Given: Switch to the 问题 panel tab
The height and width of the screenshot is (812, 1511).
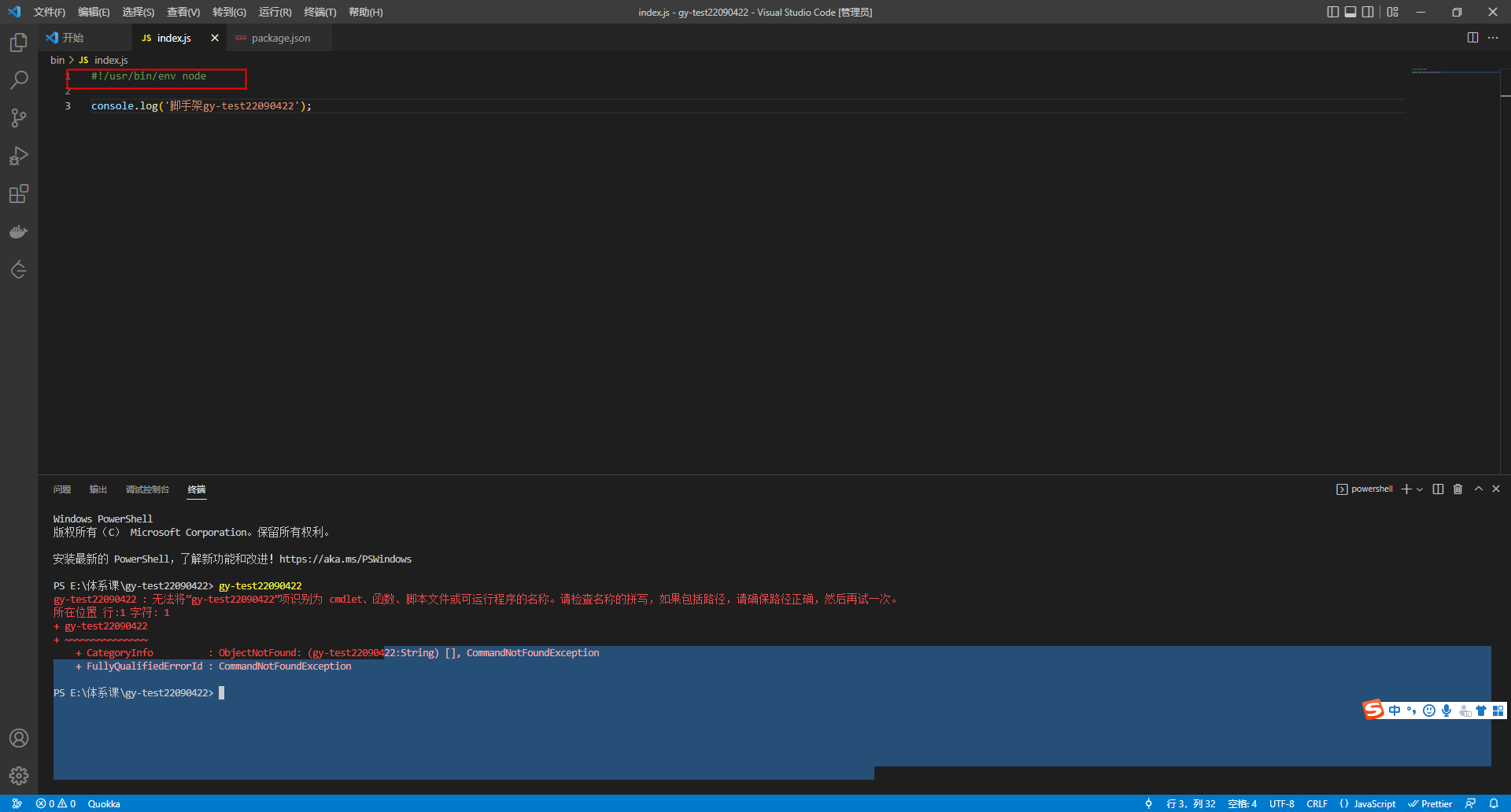Looking at the screenshot, I should [62, 489].
